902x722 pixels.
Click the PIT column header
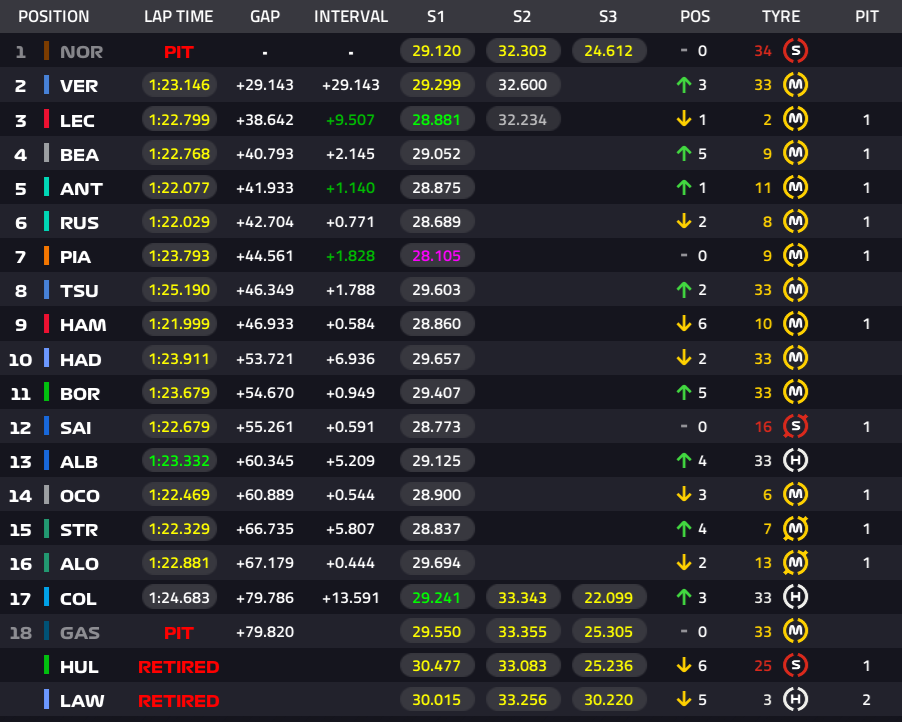[866, 16]
